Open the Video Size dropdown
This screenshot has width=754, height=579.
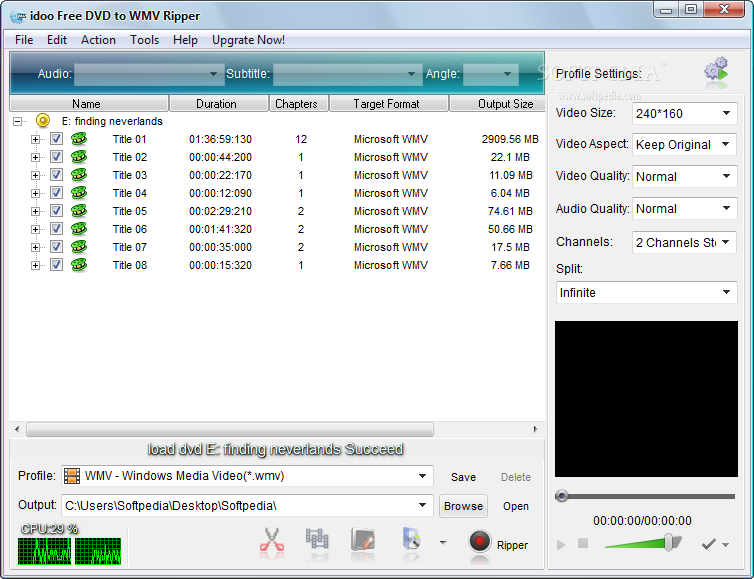pyautogui.click(x=684, y=113)
